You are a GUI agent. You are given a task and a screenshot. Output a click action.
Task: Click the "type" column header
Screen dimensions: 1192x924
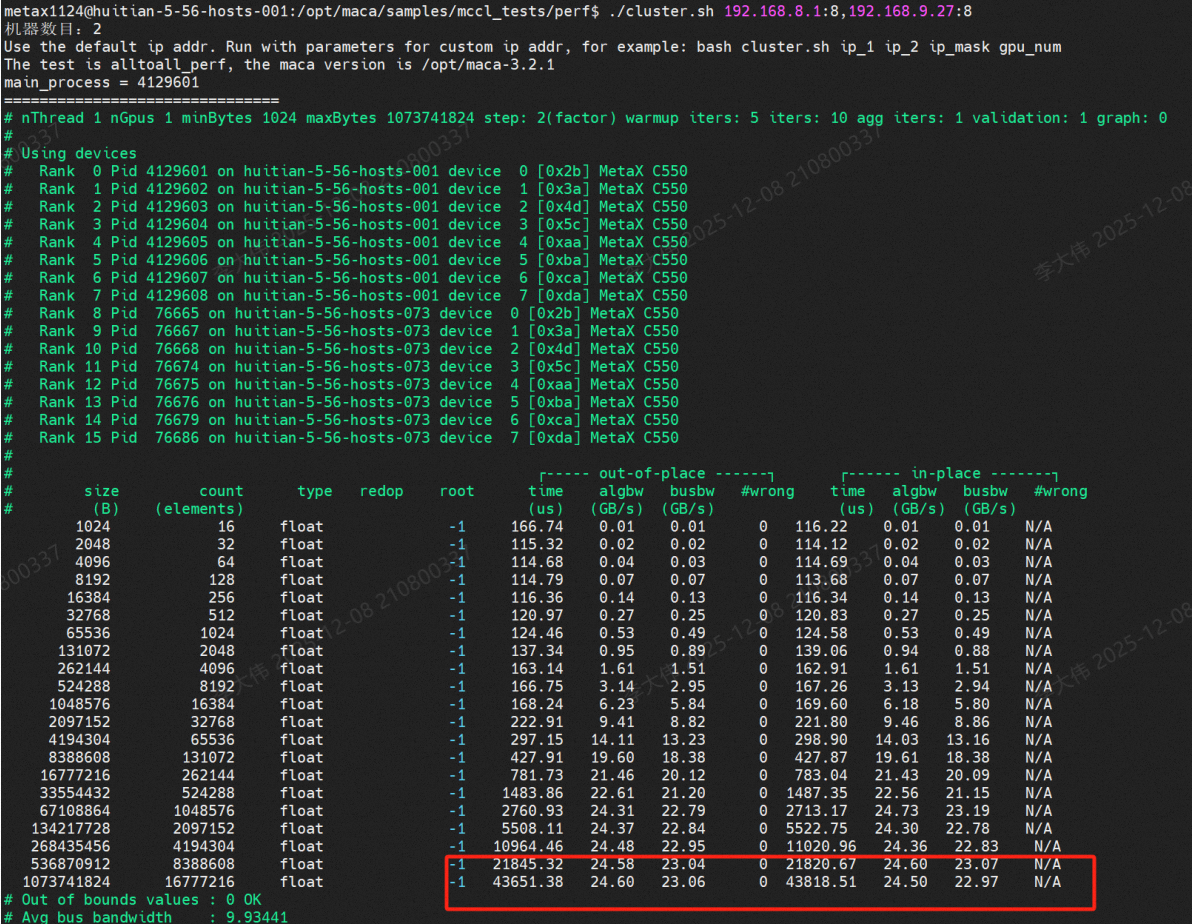315,491
